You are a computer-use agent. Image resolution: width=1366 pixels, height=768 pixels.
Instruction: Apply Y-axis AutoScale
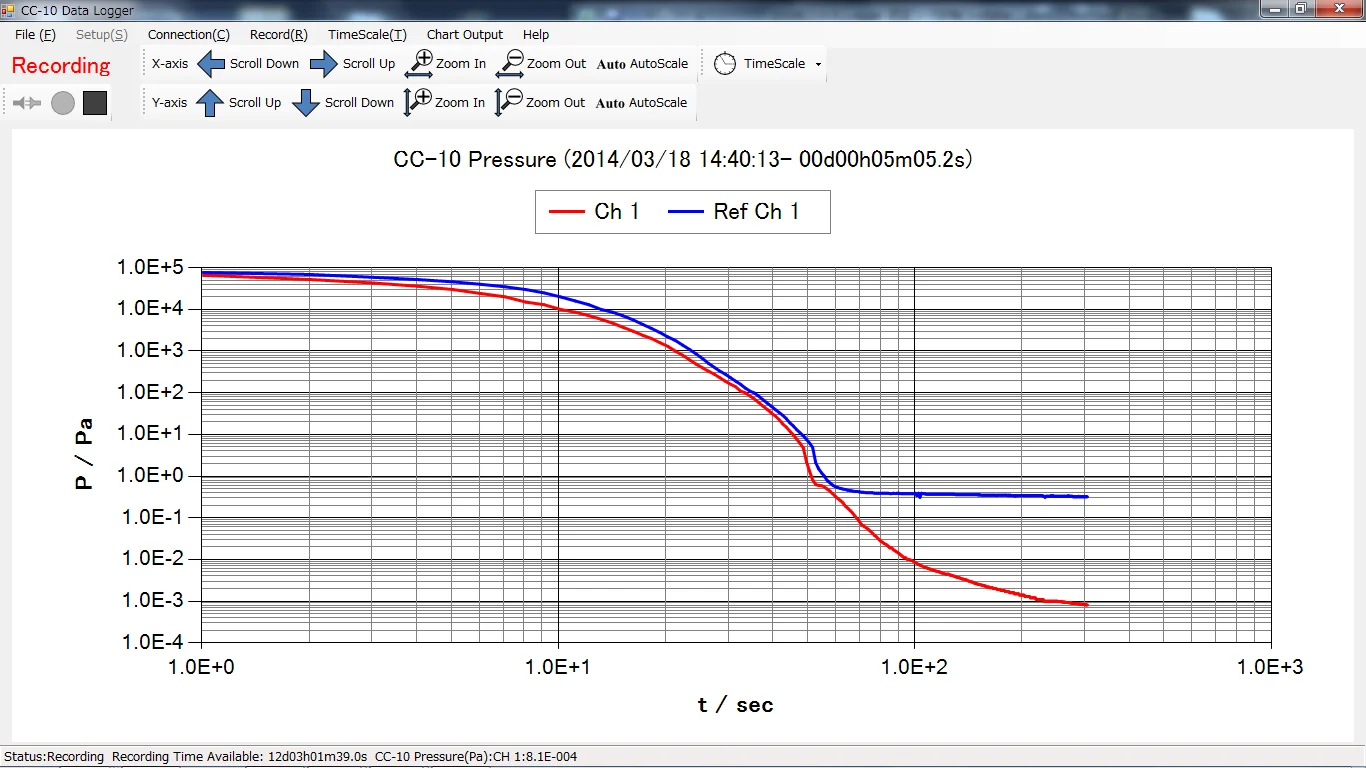pyautogui.click(x=641, y=103)
